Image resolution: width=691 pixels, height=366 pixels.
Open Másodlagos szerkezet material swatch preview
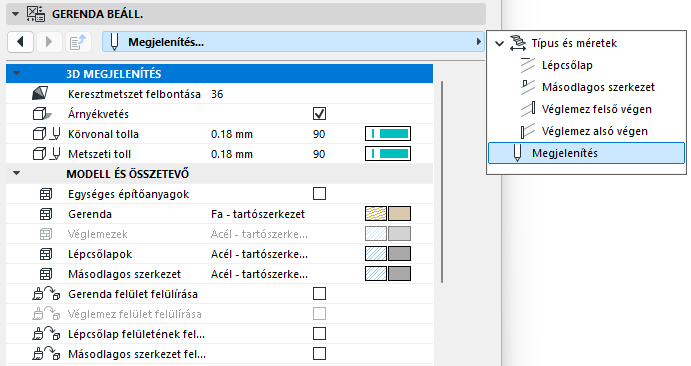coord(388,274)
